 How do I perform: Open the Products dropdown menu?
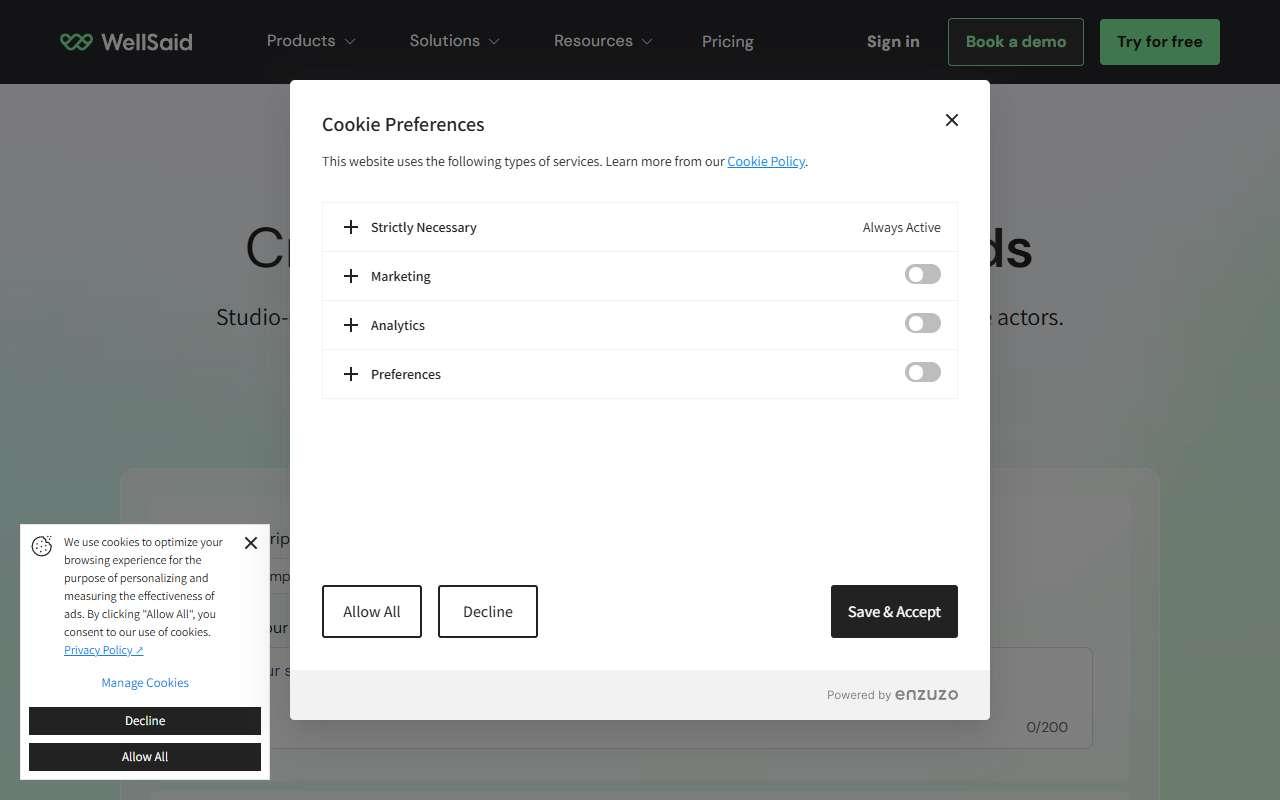coord(311,41)
